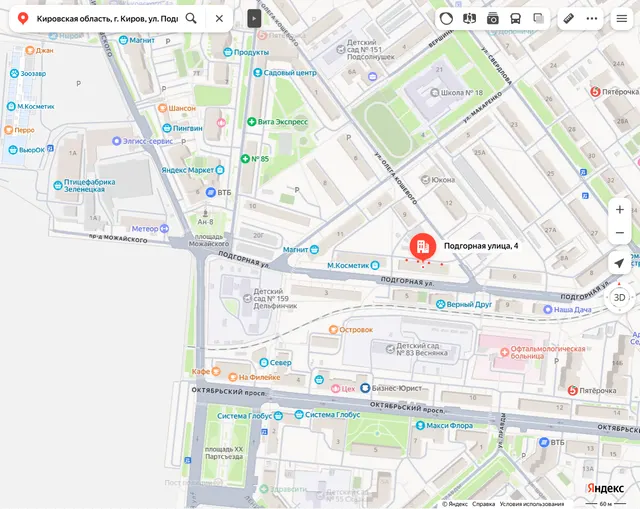The width and height of the screenshot is (640, 509).
Task: Click the search magnifier icon
Action: point(191,18)
